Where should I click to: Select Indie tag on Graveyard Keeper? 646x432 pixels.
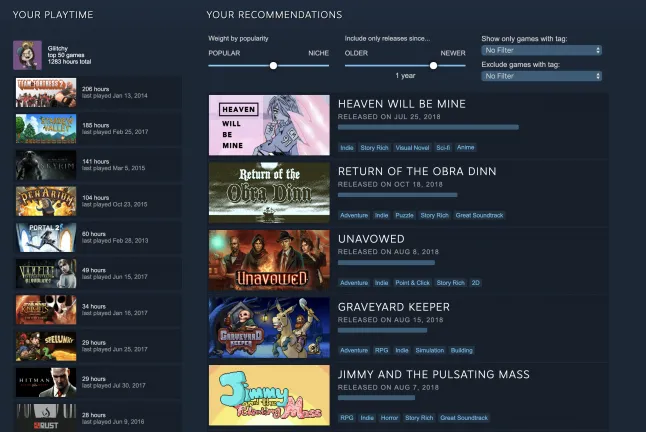(x=402, y=350)
